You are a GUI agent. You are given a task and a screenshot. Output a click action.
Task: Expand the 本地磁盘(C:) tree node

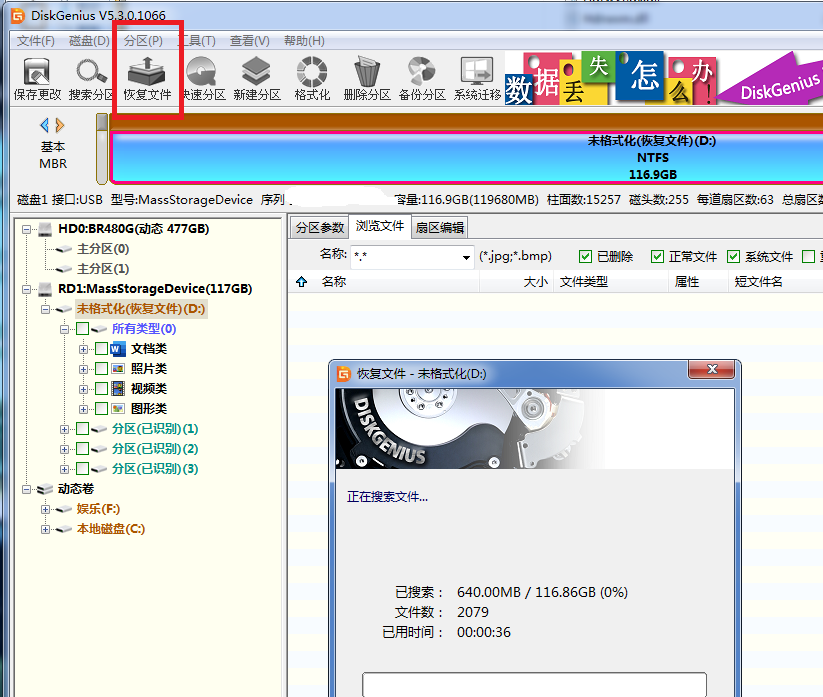45,529
